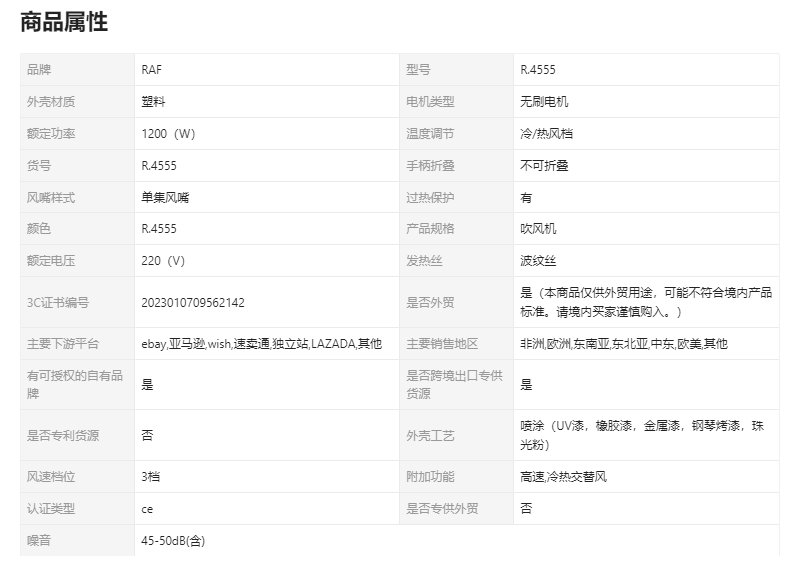
Task: Click the 波纹丝 heating wire value
Action: tap(538, 261)
